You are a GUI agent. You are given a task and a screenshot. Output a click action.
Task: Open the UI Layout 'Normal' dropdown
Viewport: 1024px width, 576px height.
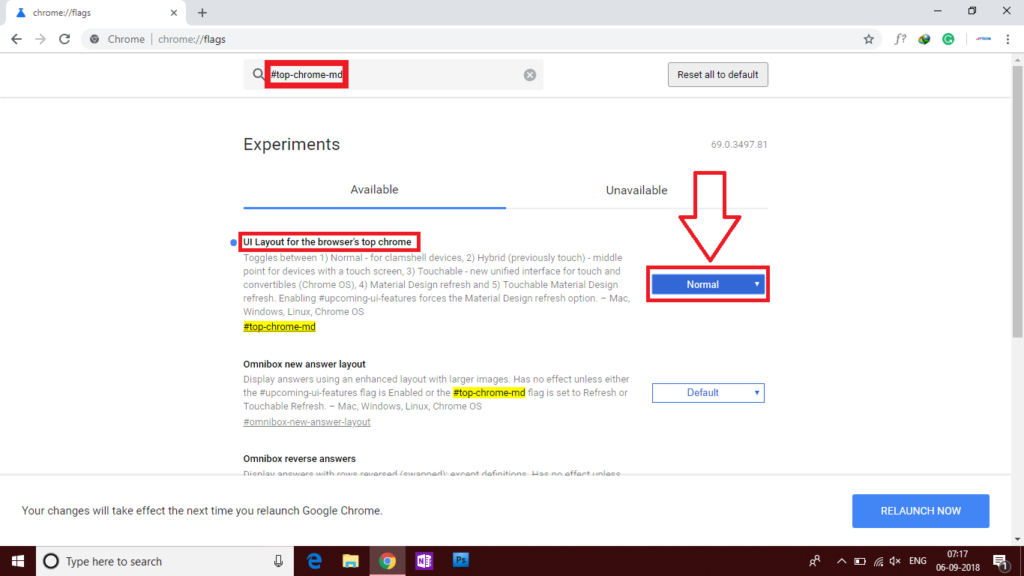[708, 285]
